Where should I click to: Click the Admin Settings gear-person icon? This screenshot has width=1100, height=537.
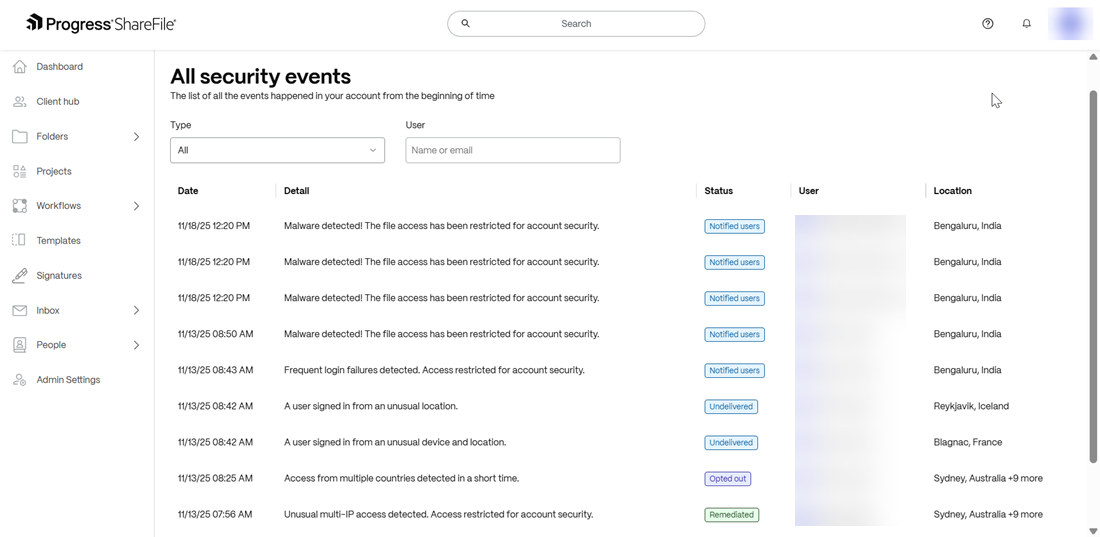(x=20, y=380)
